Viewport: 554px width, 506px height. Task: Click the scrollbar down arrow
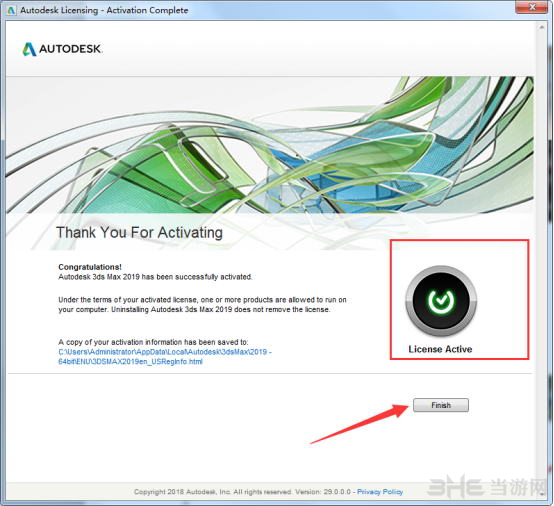pos(542,494)
